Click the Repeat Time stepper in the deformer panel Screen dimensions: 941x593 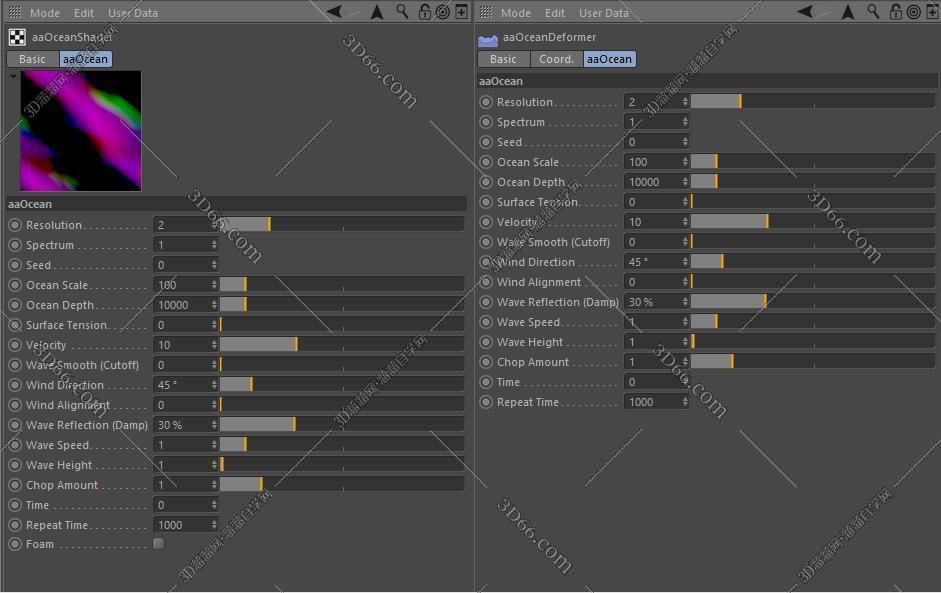point(685,402)
